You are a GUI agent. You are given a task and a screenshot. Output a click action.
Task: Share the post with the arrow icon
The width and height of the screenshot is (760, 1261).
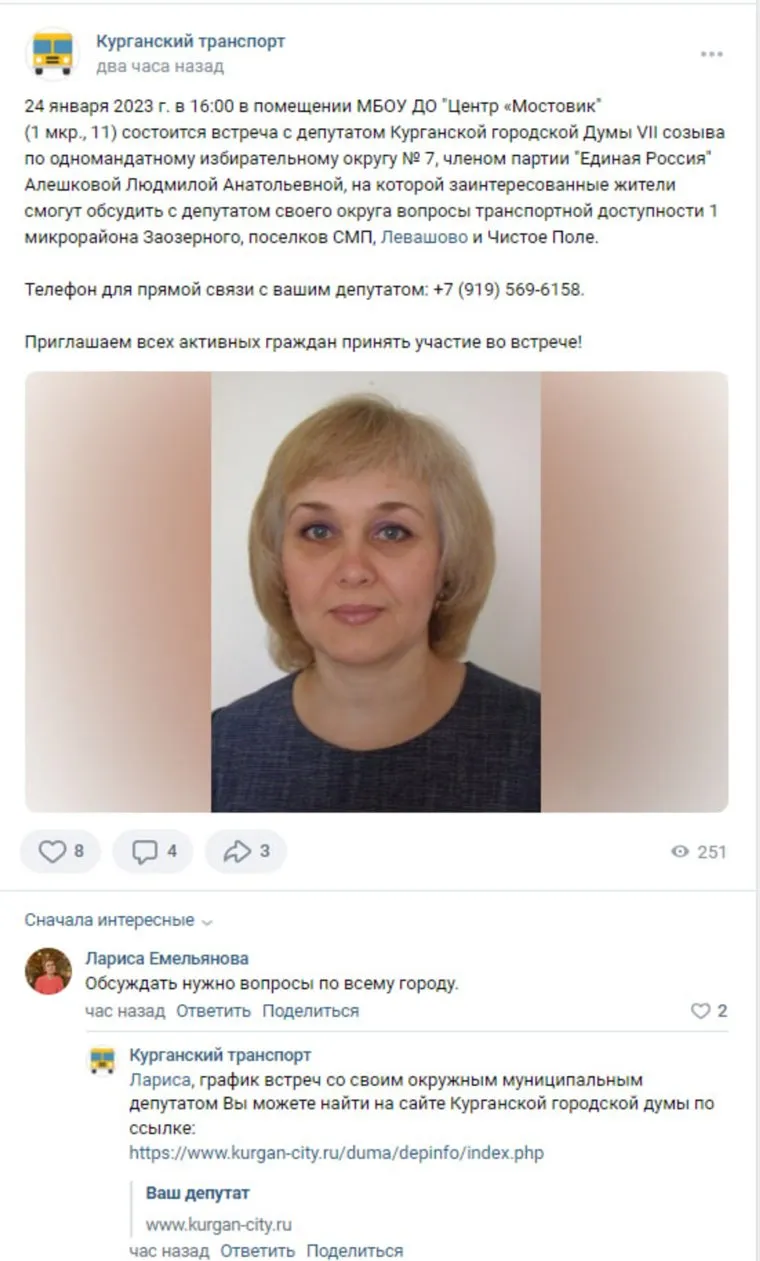[246, 851]
